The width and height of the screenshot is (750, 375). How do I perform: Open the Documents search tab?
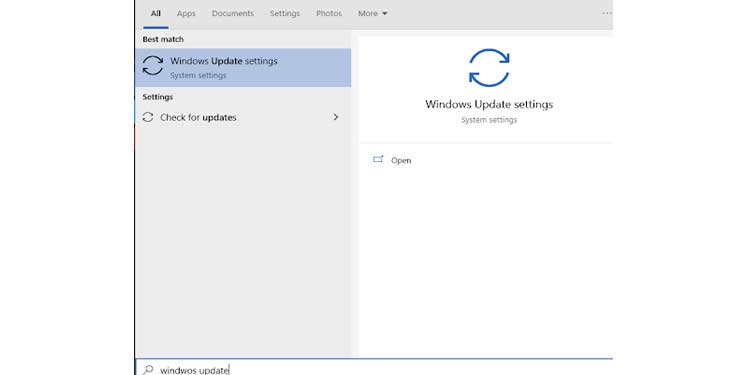point(233,13)
